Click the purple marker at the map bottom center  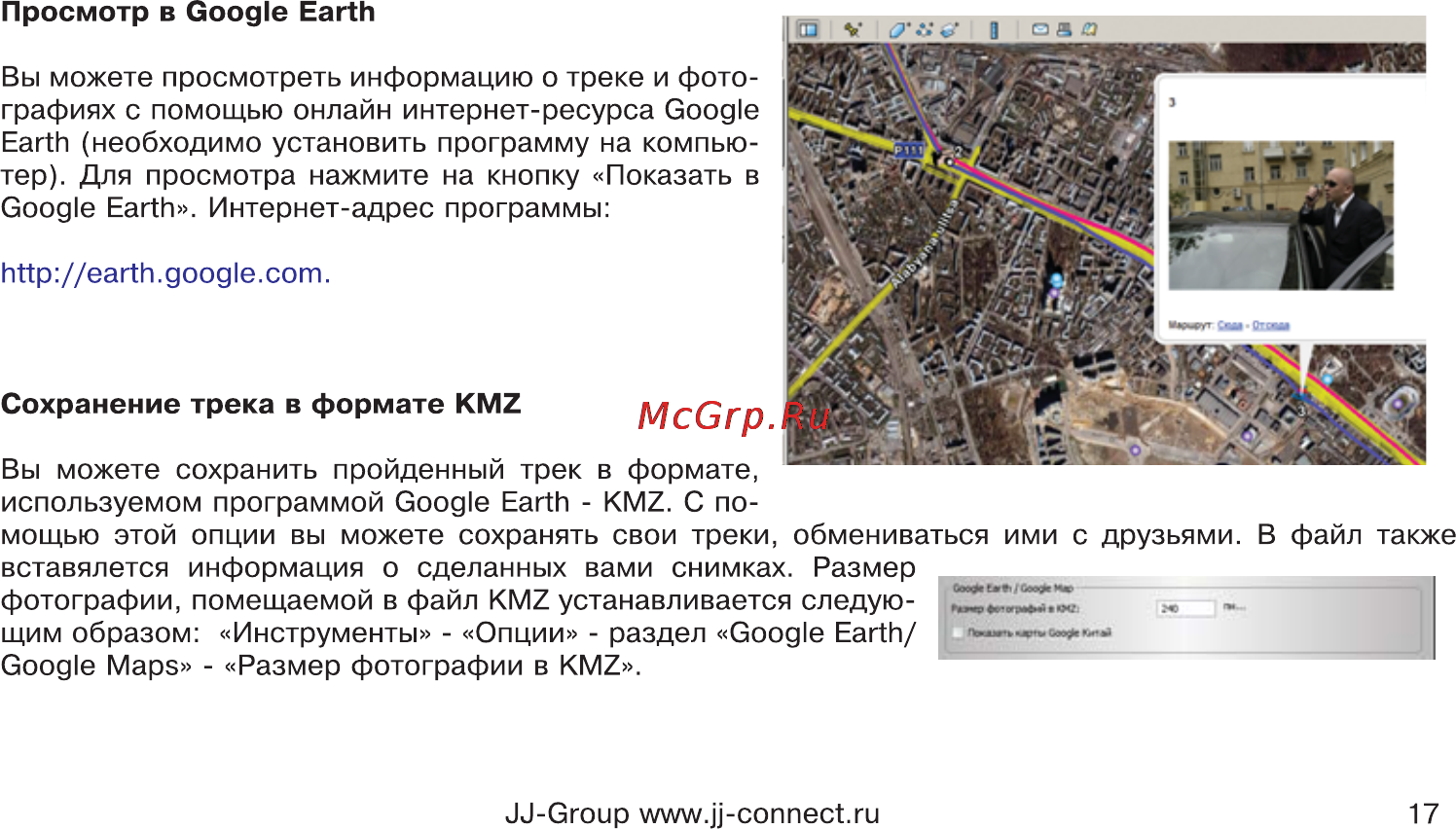pyautogui.click(x=1134, y=450)
